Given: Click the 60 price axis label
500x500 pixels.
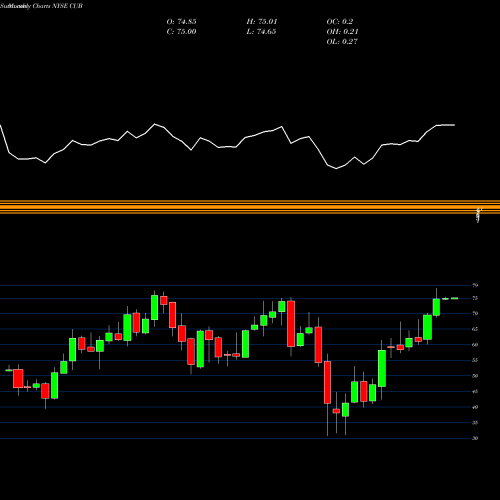Looking at the screenshot, I should [x=475, y=345].
